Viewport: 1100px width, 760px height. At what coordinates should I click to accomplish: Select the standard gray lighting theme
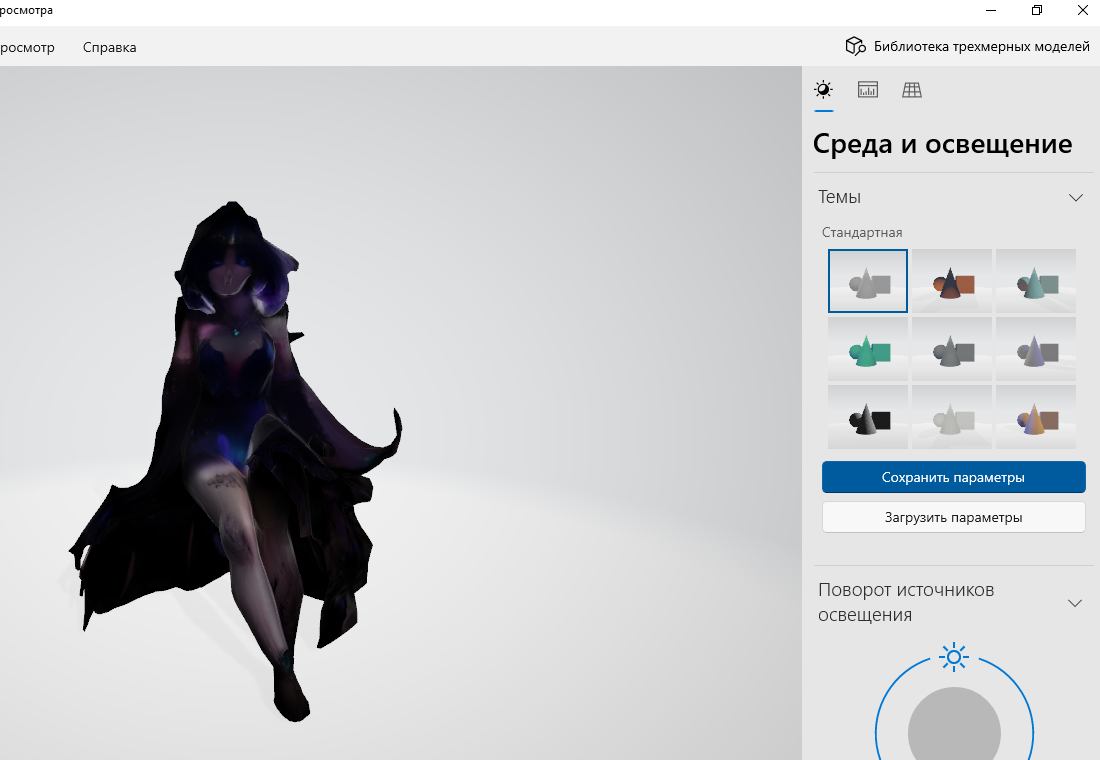pyautogui.click(x=868, y=281)
